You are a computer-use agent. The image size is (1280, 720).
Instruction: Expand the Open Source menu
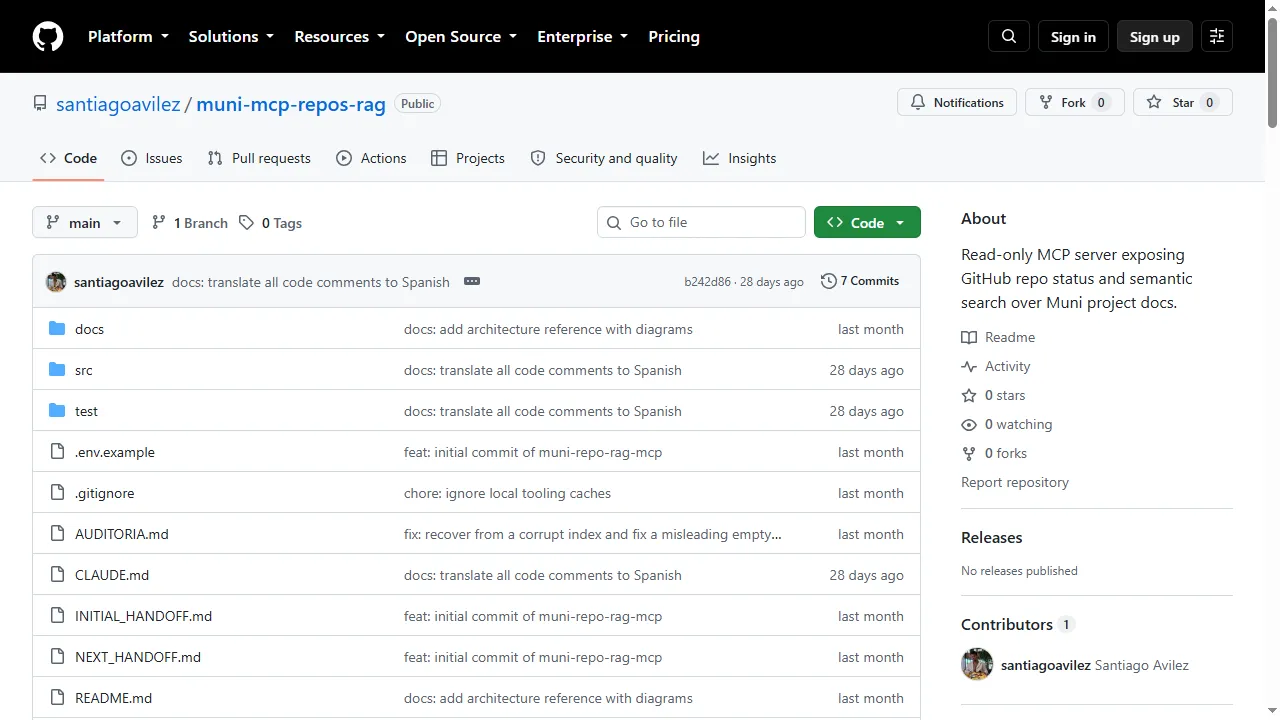click(x=461, y=36)
